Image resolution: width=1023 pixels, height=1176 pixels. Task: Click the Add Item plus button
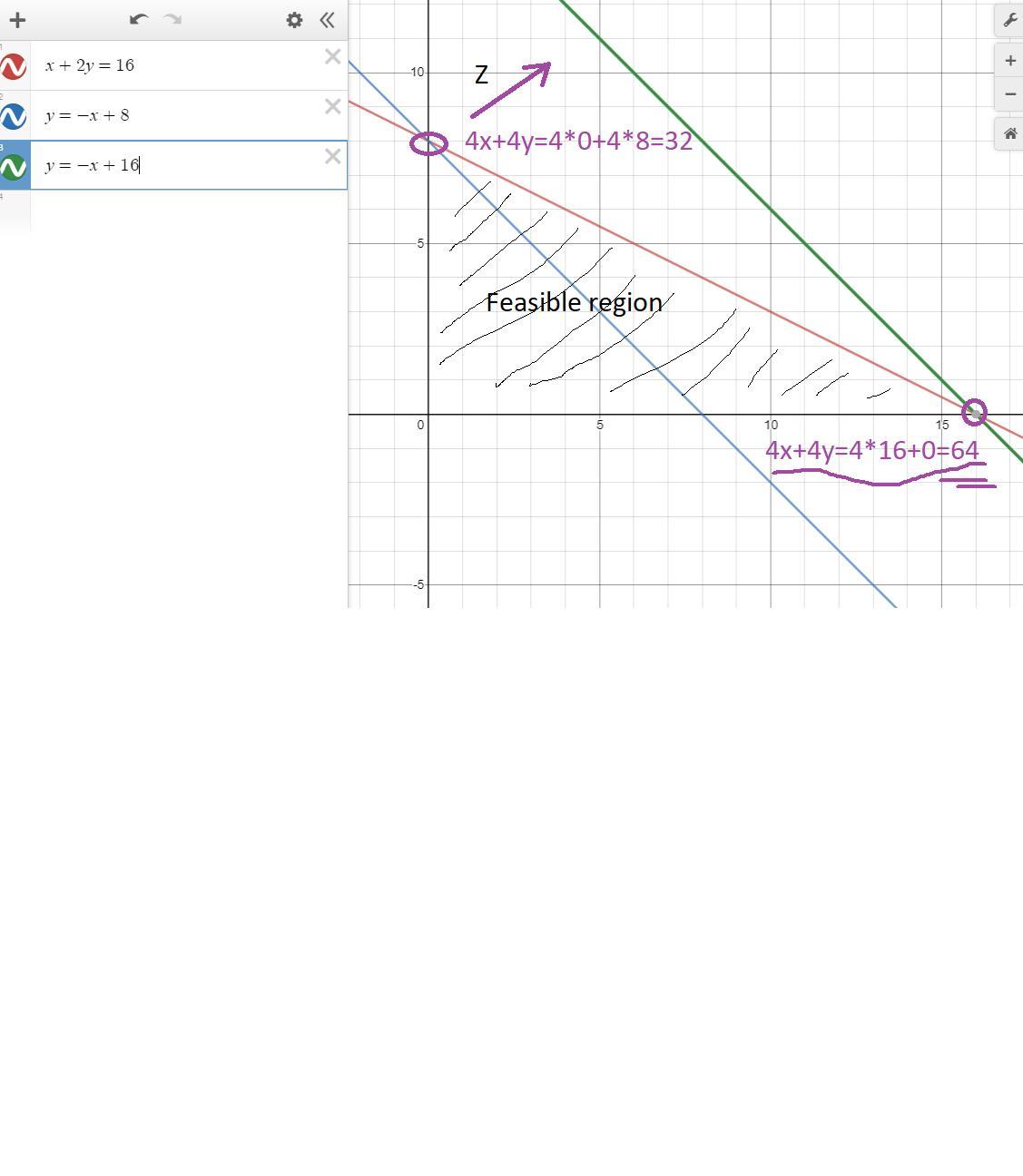click(17, 19)
